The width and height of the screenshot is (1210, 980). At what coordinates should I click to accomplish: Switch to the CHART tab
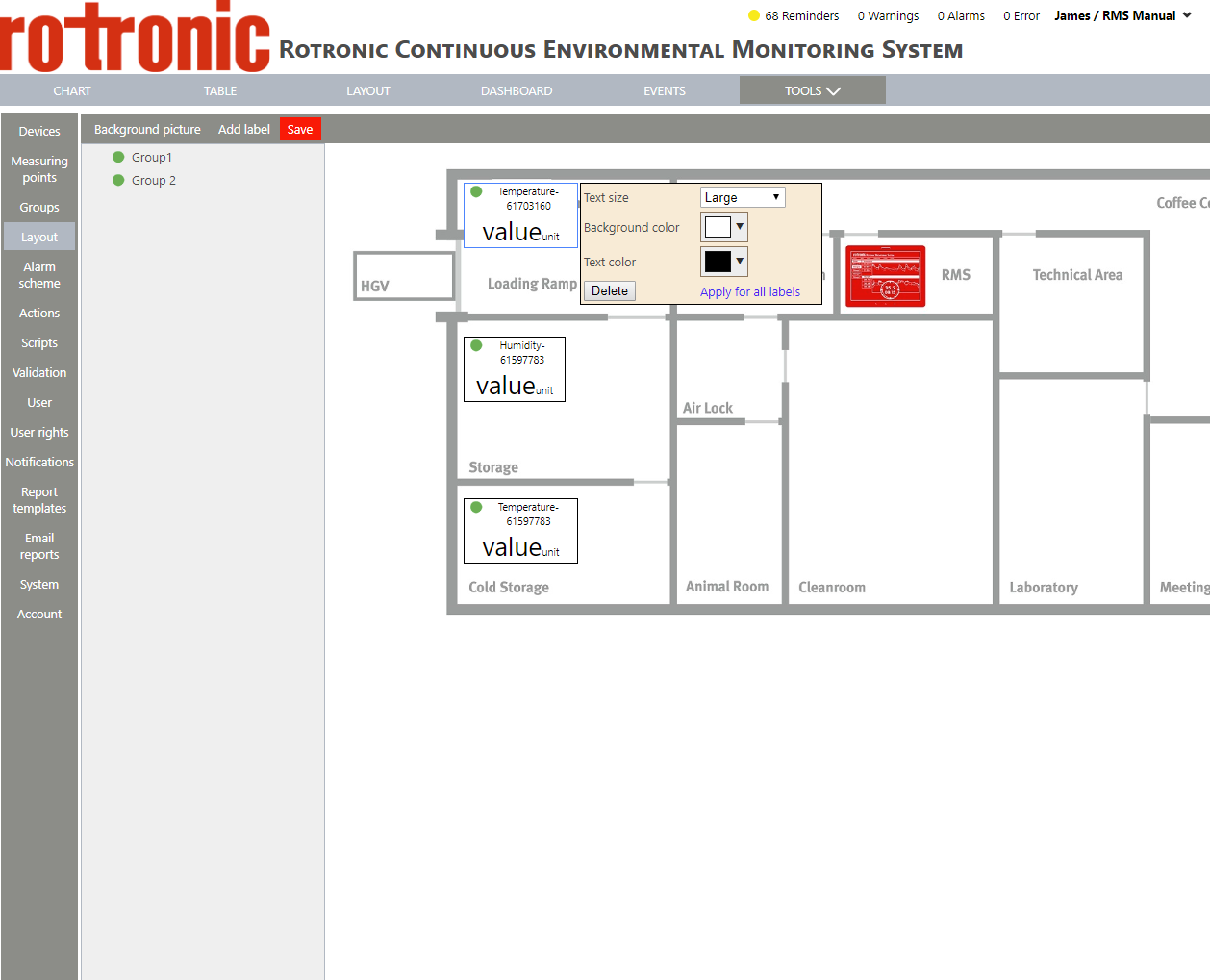click(x=72, y=91)
